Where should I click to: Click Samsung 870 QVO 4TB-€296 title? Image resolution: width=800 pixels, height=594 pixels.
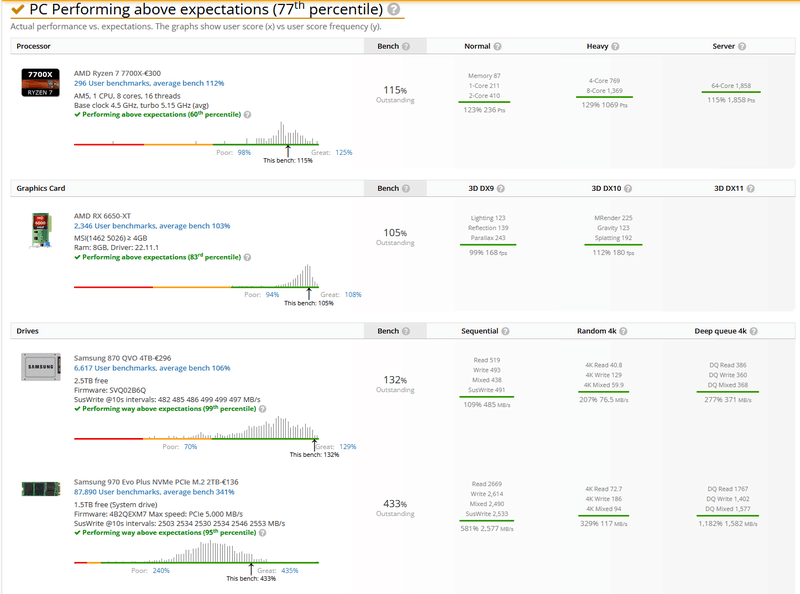pyautogui.click(x=122, y=358)
